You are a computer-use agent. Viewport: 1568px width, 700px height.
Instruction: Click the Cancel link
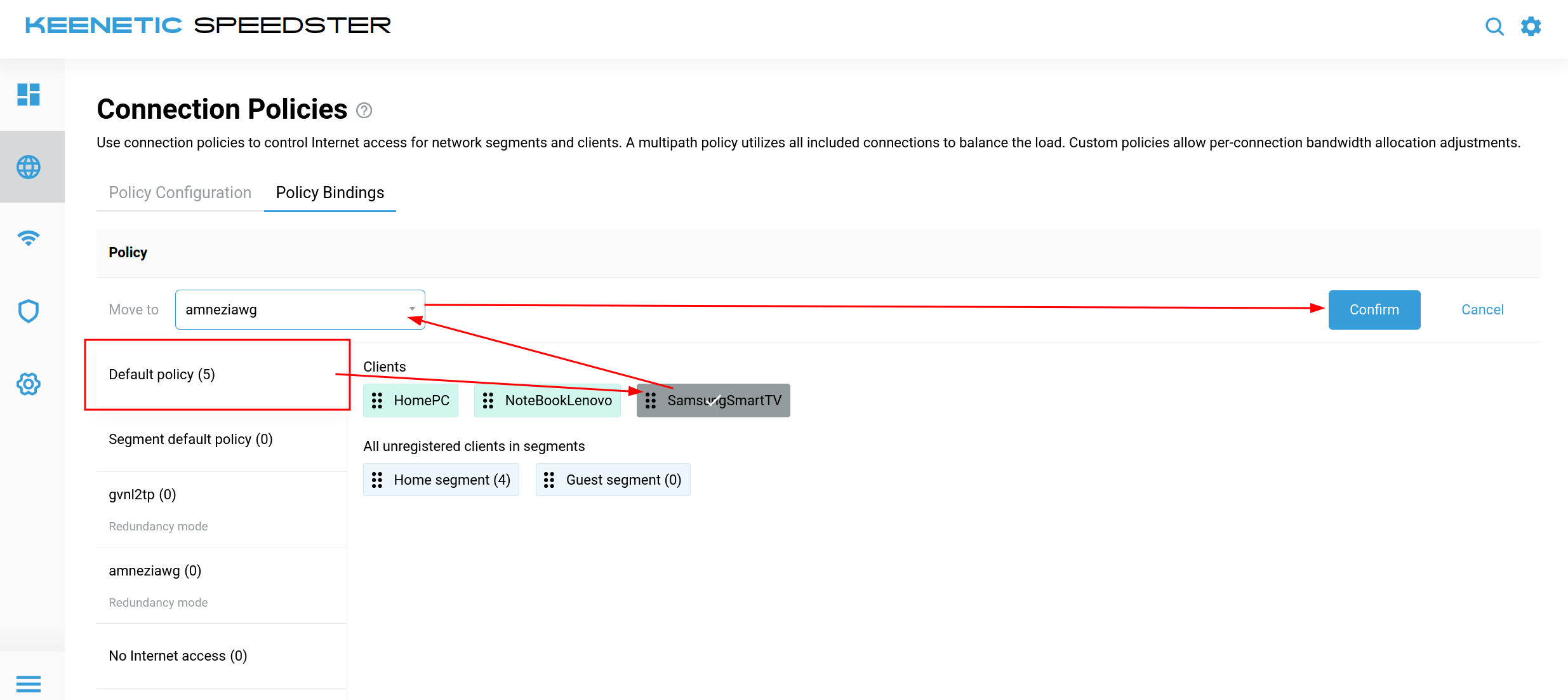[x=1482, y=309]
